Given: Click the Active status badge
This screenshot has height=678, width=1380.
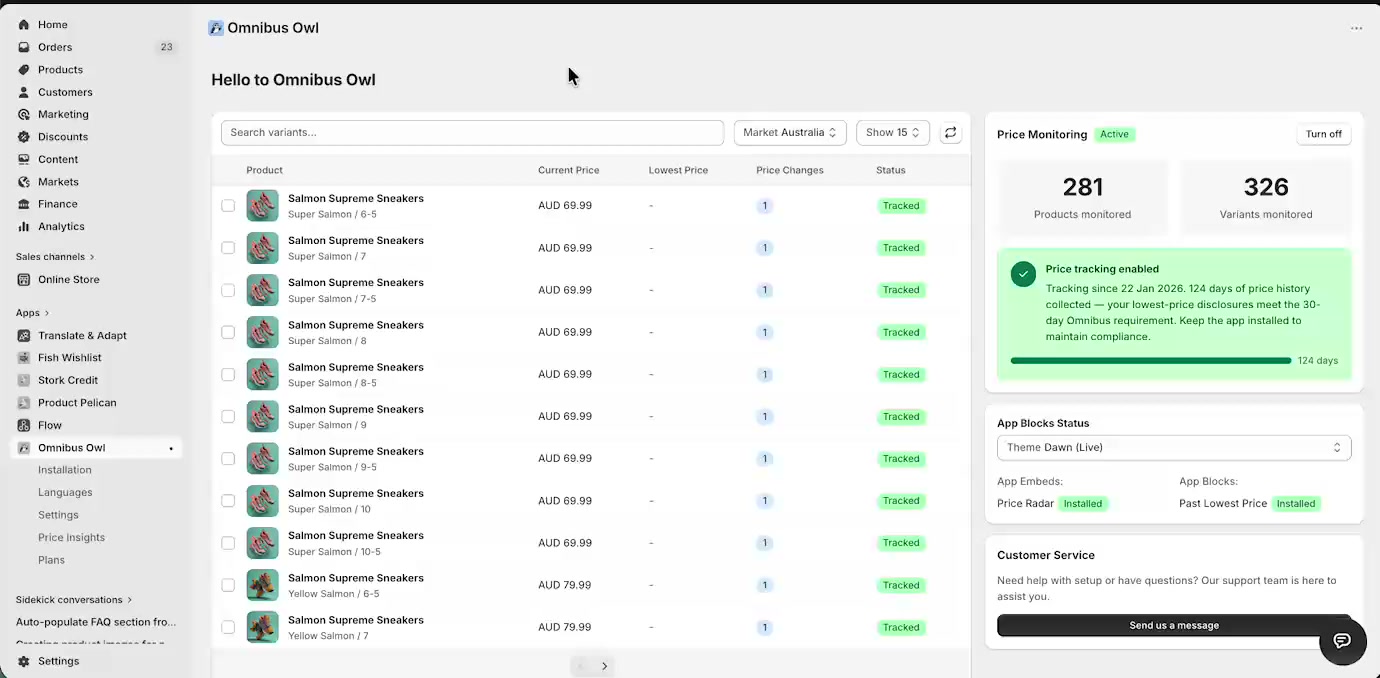Looking at the screenshot, I should coord(1114,134).
